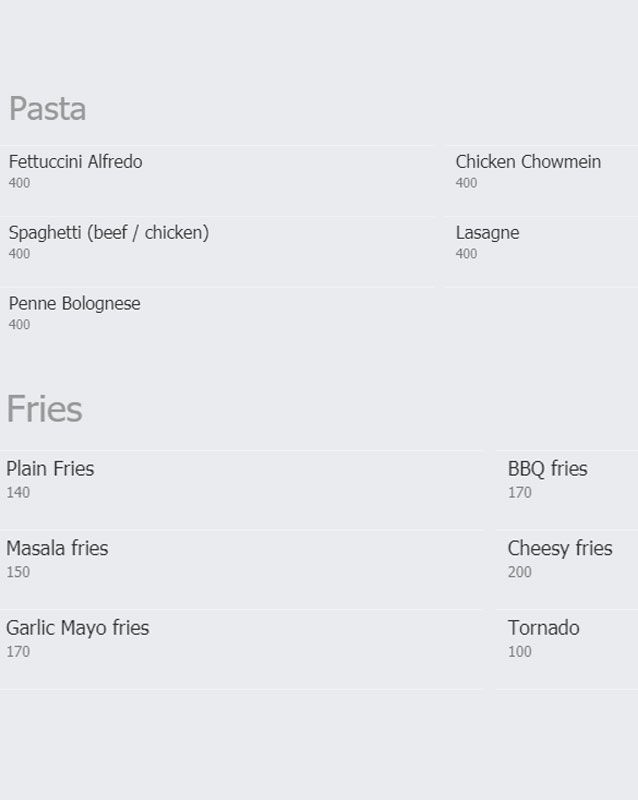Click the Fries section heading

(x=44, y=409)
